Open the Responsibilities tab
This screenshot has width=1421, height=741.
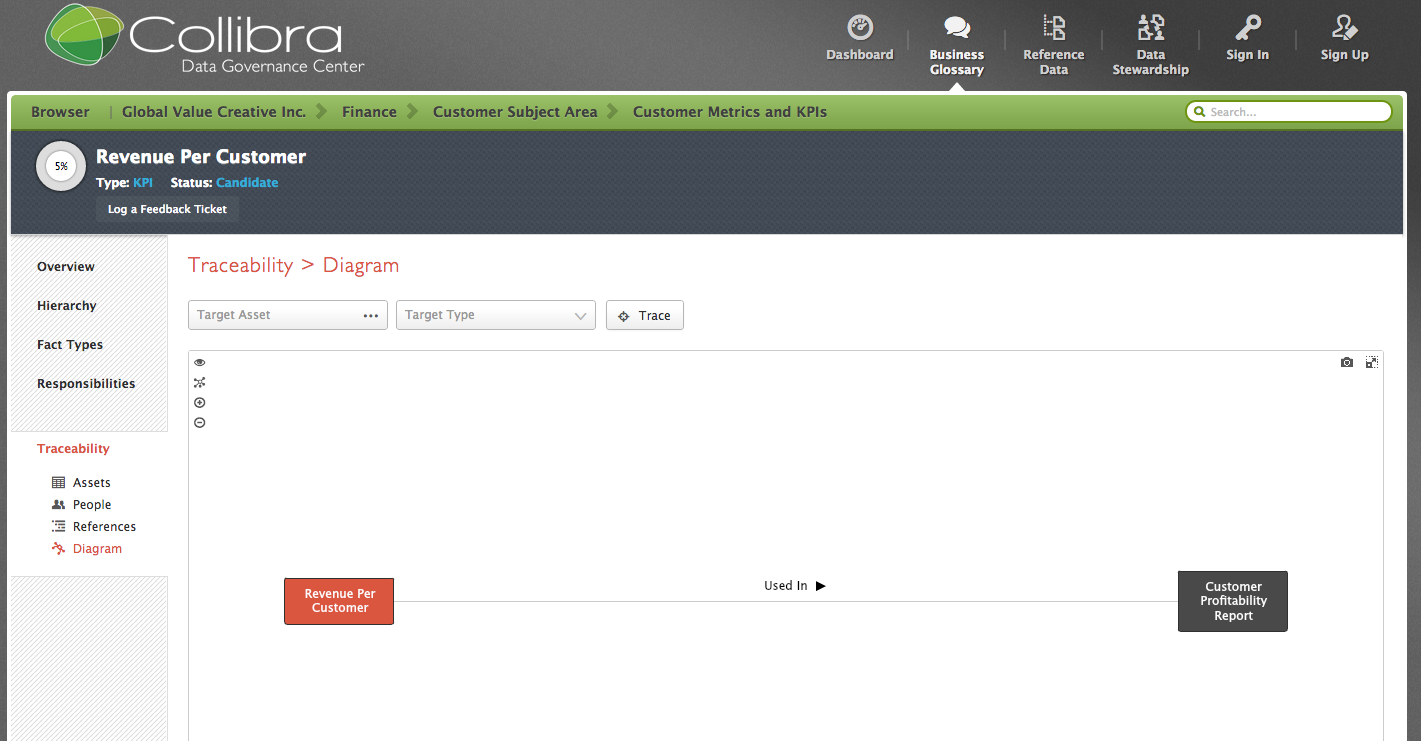[x=86, y=384]
